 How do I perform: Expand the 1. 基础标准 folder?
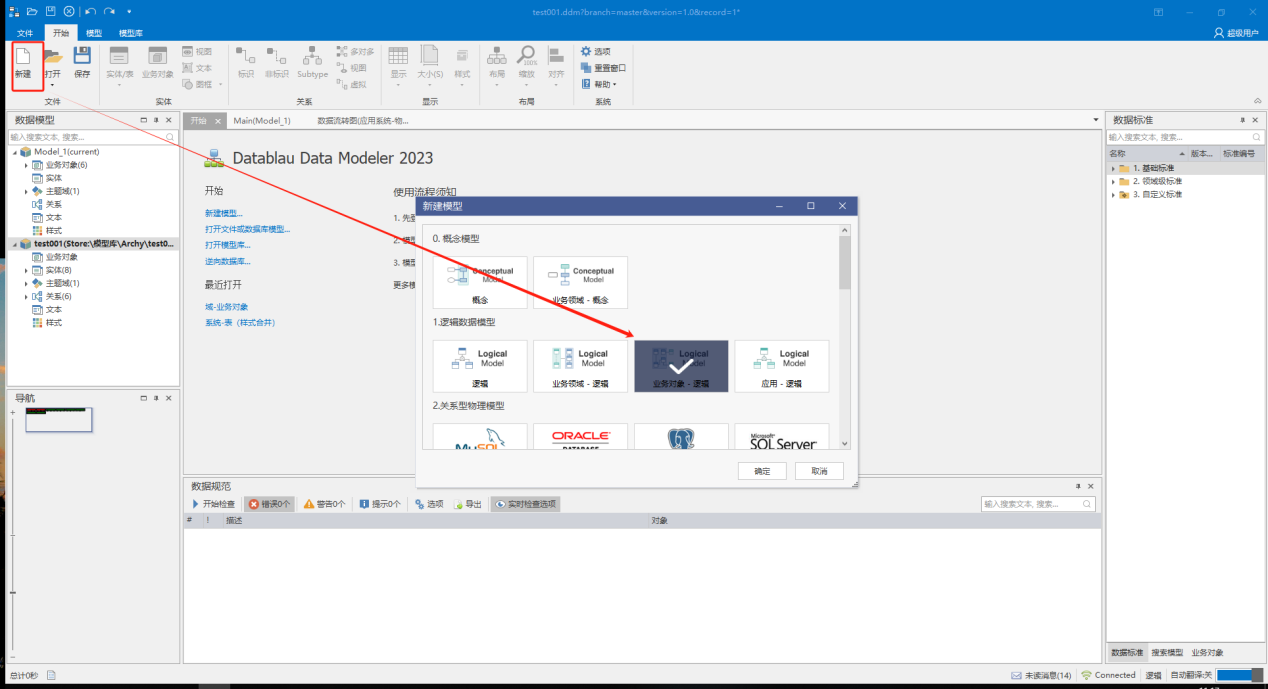1113,168
